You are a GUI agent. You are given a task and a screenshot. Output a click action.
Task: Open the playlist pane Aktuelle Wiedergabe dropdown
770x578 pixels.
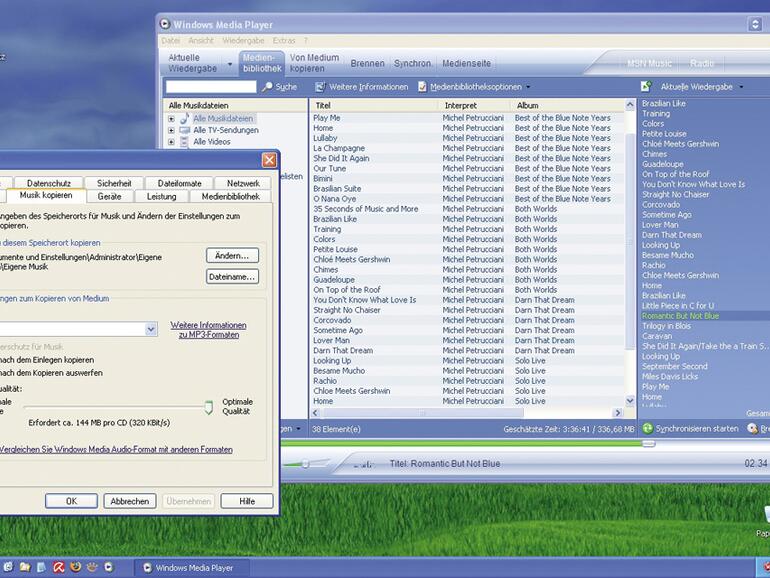[742, 87]
